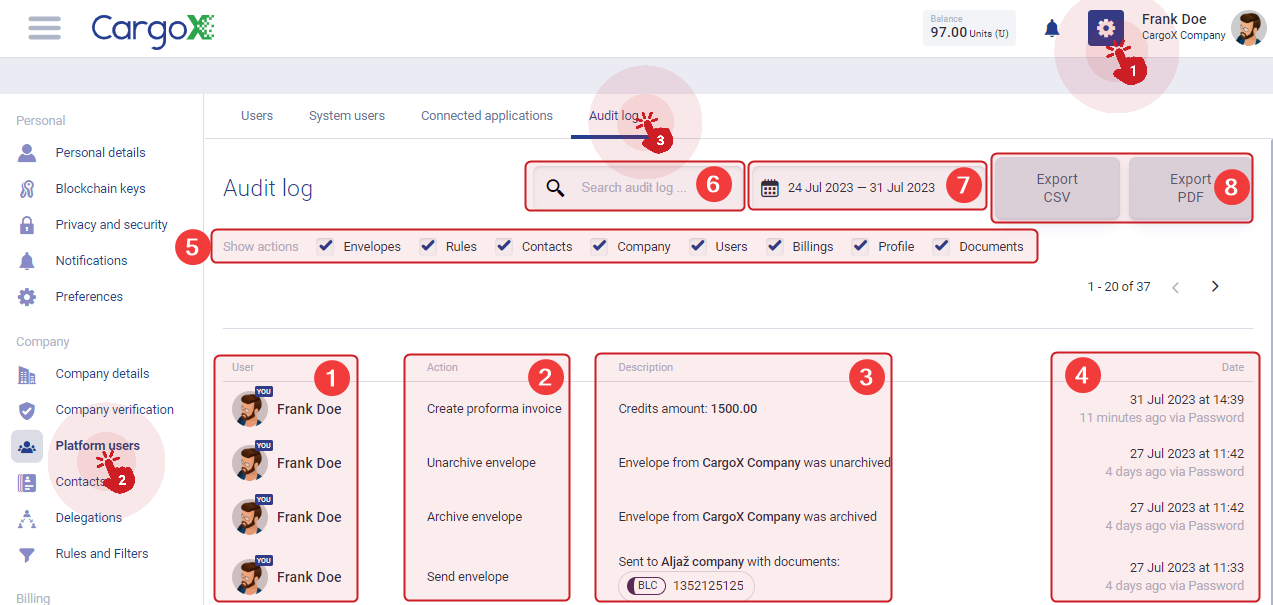Viewport: 1273px width, 605px height.
Task: Click the Preferences gear icon in sidebar
Action: coord(27,296)
